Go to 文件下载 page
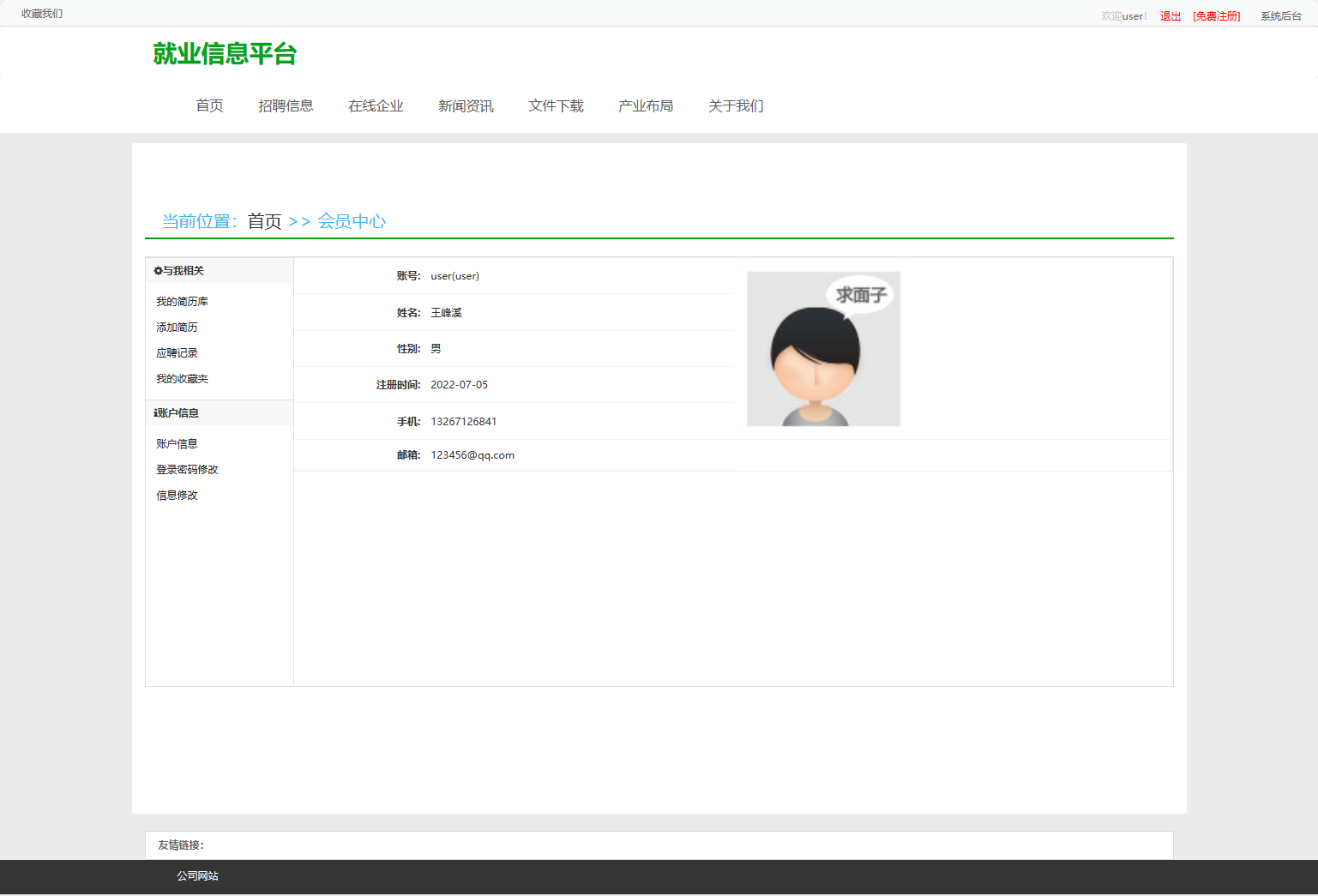 556,105
